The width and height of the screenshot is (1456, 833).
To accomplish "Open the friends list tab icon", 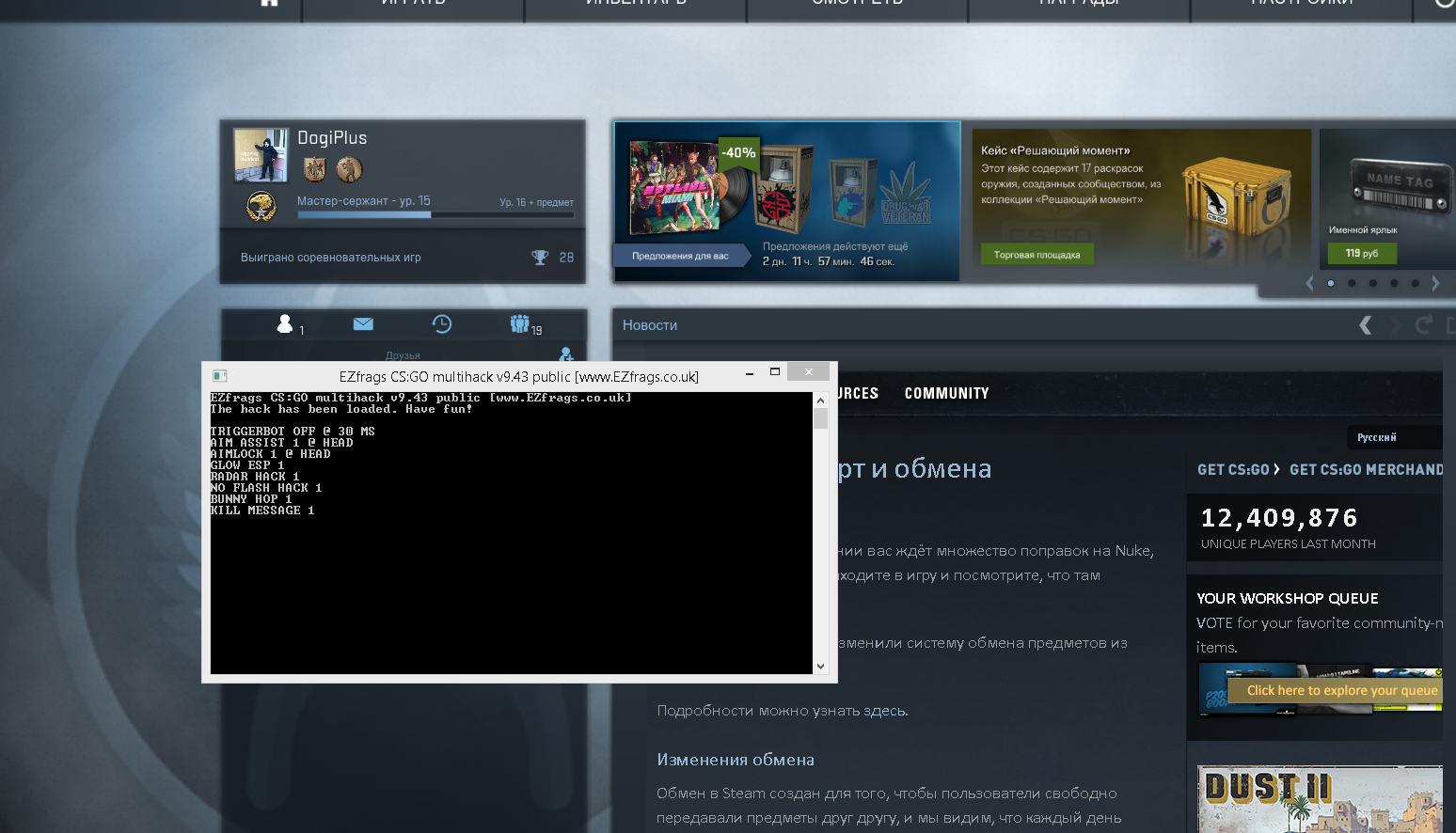I will click(x=285, y=324).
